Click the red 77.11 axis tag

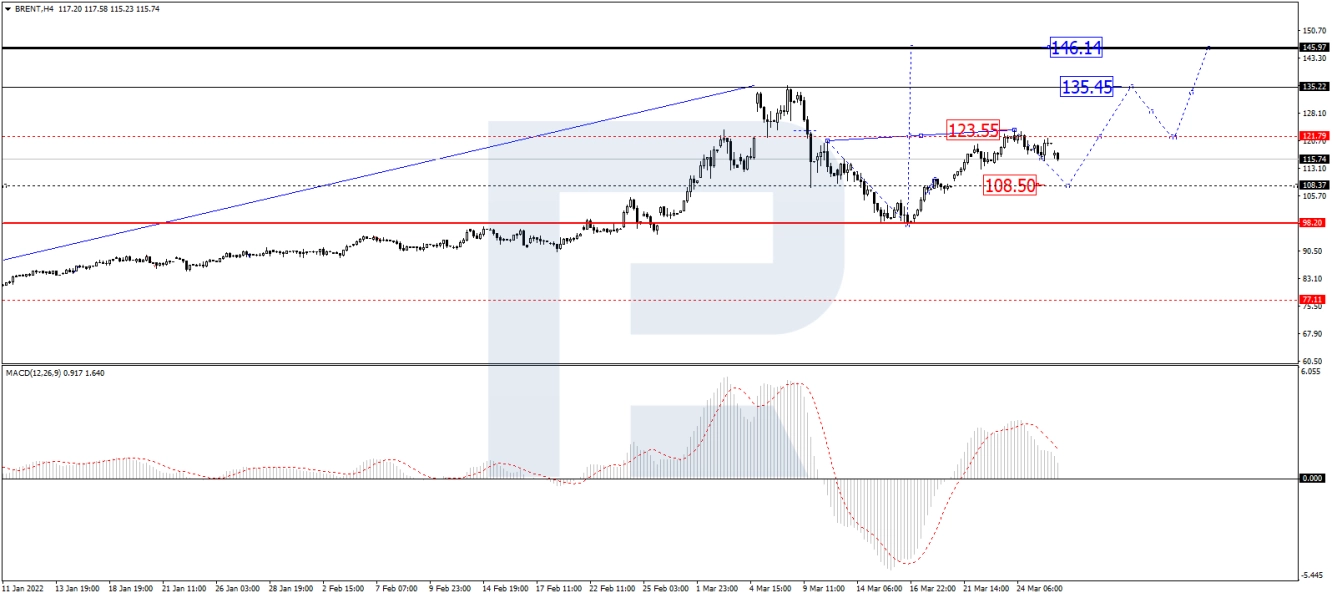[1313, 299]
